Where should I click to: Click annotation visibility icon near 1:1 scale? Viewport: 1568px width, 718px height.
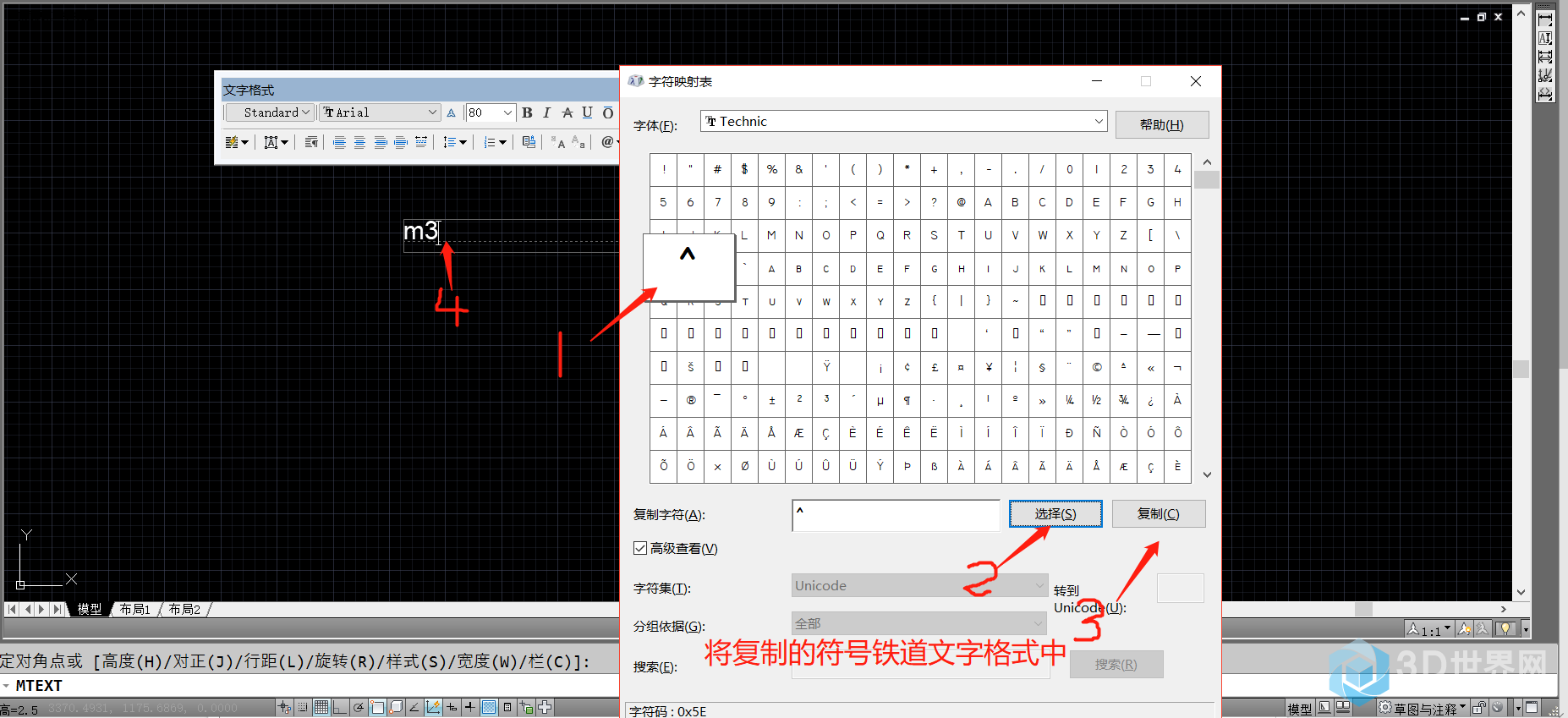[x=1464, y=628]
